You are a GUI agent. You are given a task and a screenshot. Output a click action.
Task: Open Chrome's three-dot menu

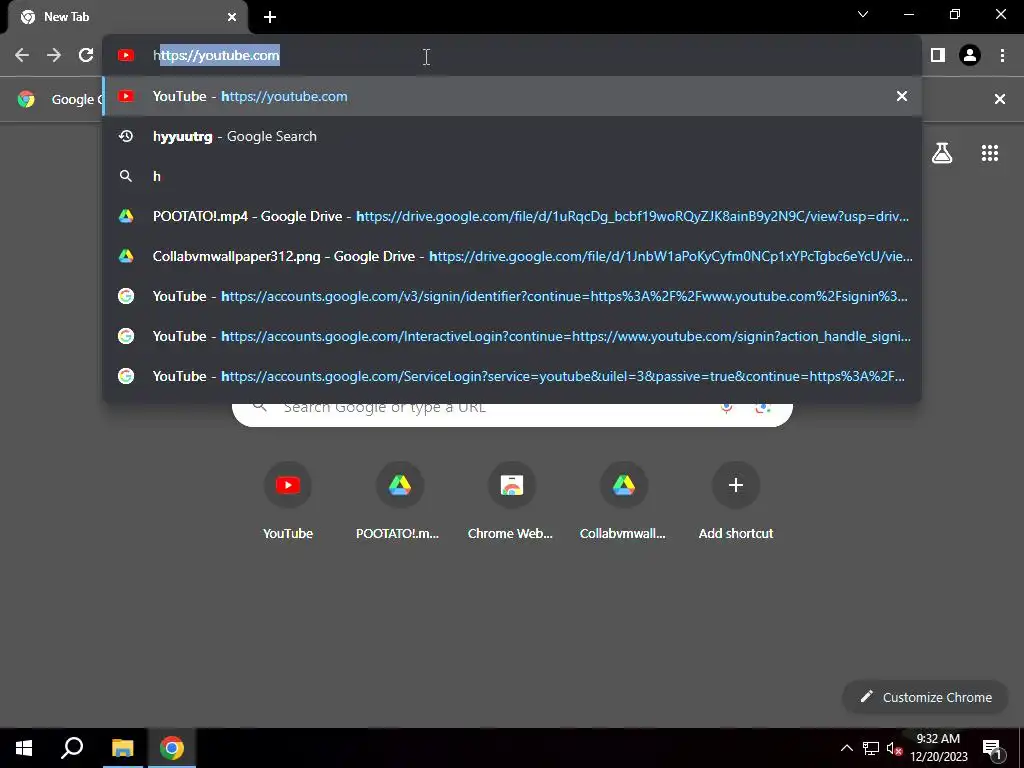click(x=1002, y=56)
